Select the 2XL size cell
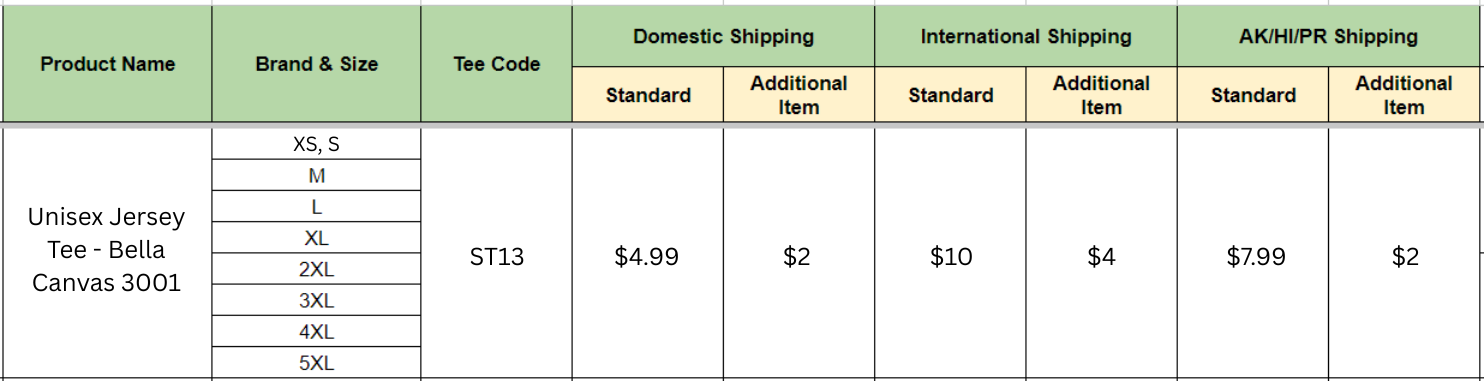Screen dimensions: 1484x381 (316, 269)
